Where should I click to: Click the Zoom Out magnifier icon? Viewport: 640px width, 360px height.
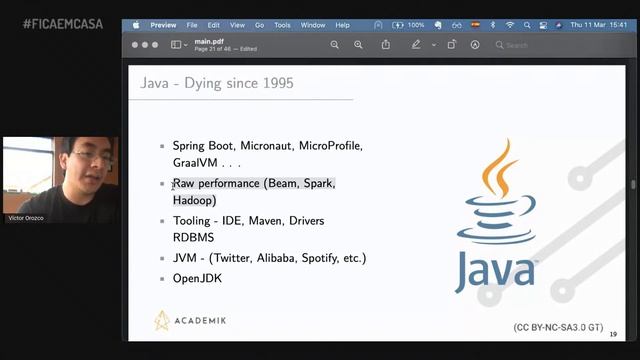click(x=335, y=45)
